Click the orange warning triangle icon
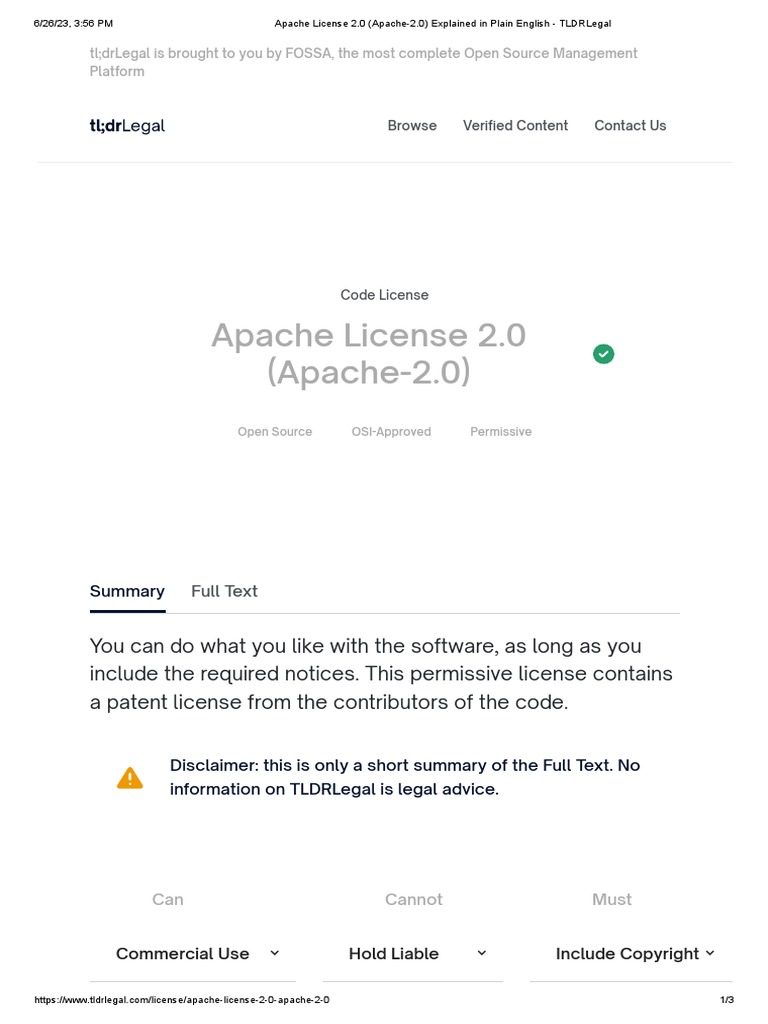768x1024 pixels. pos(130,778)
